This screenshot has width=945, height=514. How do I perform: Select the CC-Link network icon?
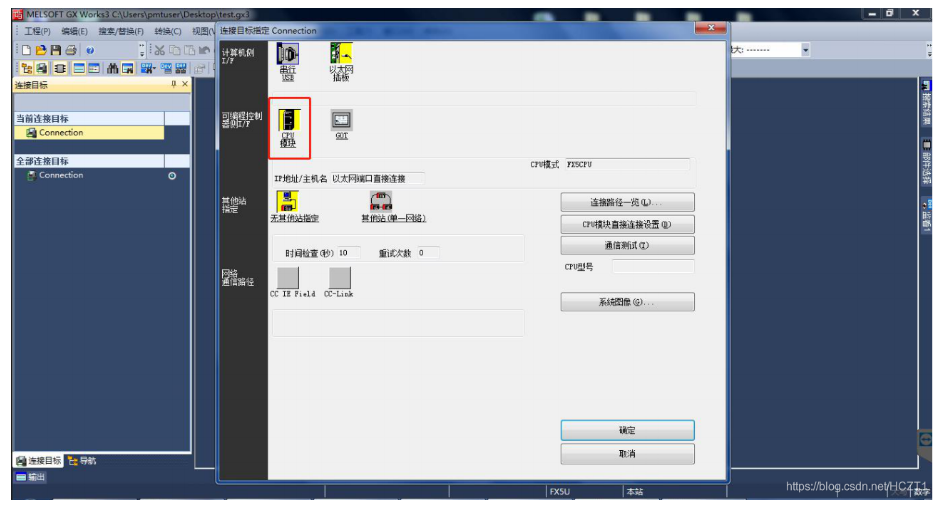340,278
